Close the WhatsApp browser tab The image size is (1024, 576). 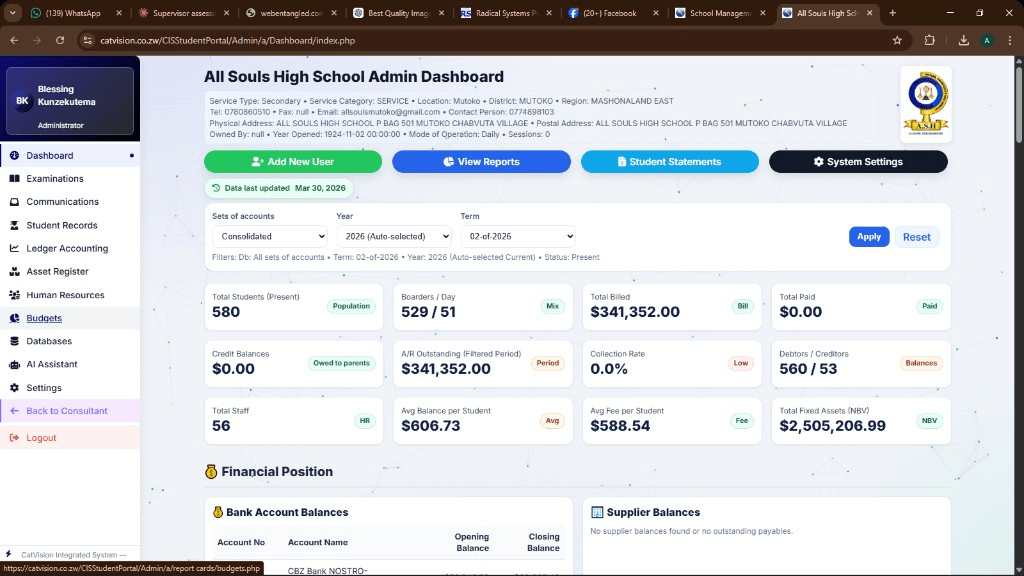point(119,13)
